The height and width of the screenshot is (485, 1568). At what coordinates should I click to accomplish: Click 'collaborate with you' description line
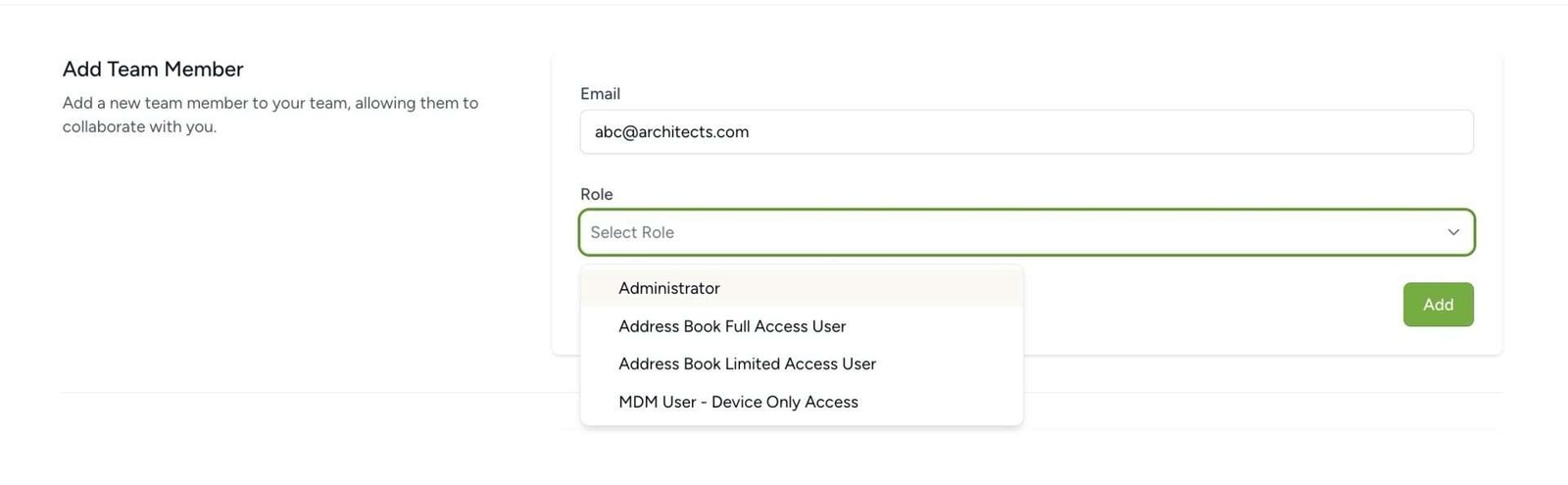coord(139,126)
